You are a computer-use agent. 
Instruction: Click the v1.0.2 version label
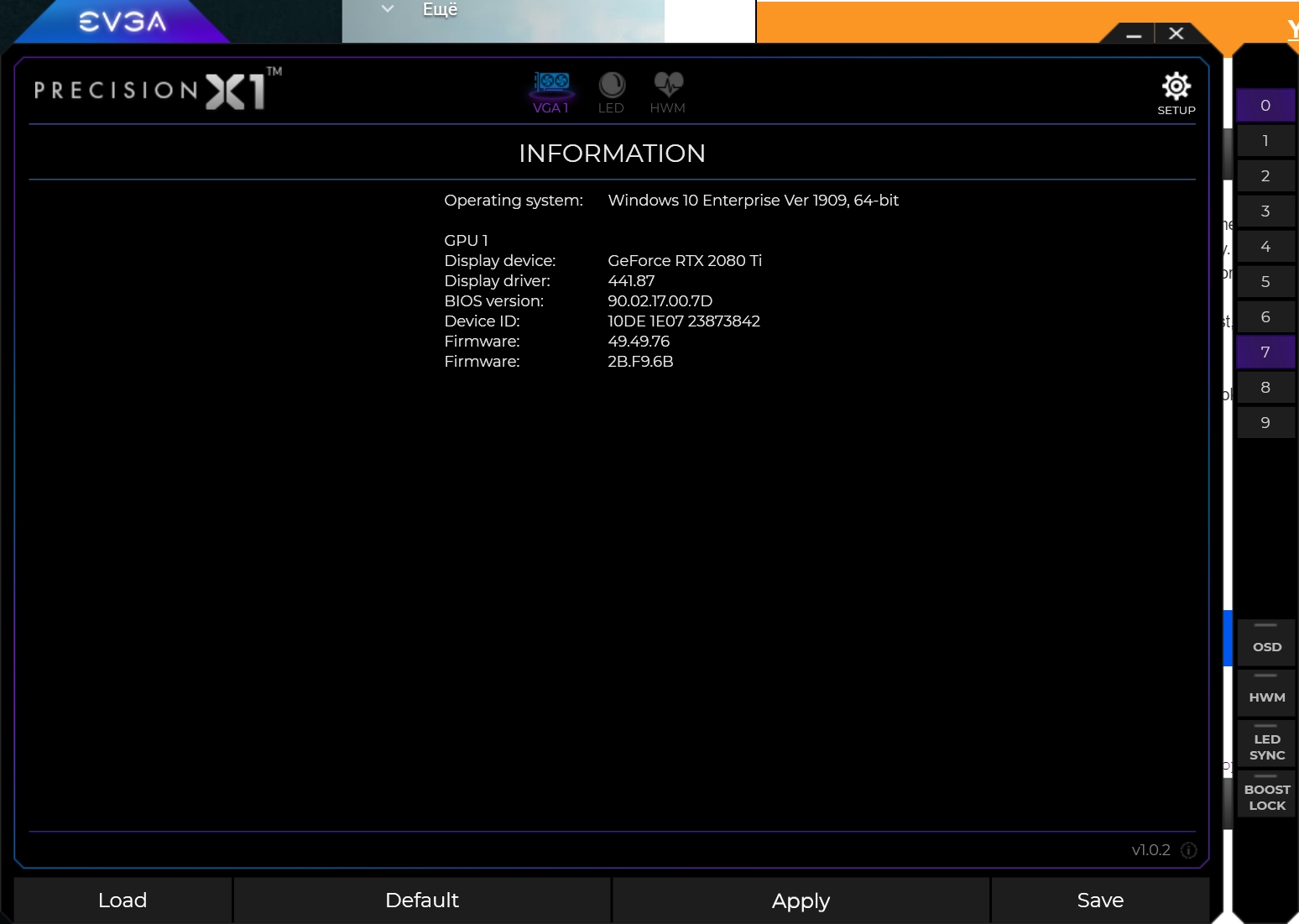[1150, 850]
